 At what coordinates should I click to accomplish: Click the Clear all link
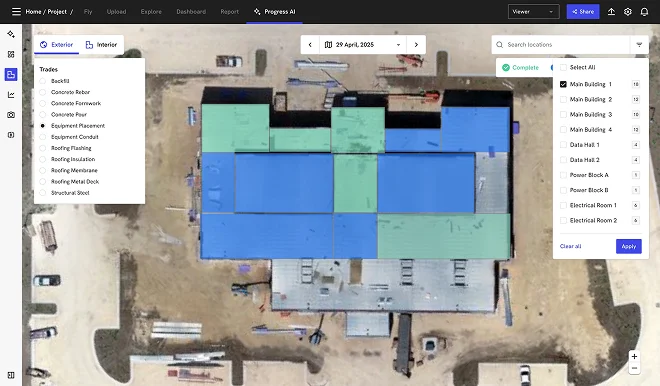(x=570, y=246)
